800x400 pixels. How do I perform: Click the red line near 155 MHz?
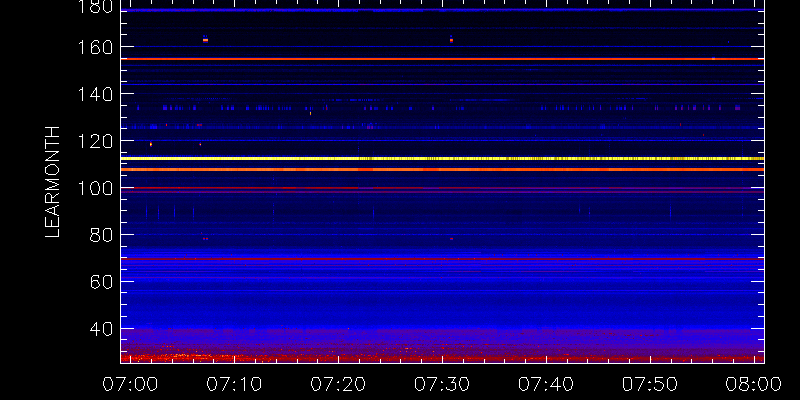[442, 59]
